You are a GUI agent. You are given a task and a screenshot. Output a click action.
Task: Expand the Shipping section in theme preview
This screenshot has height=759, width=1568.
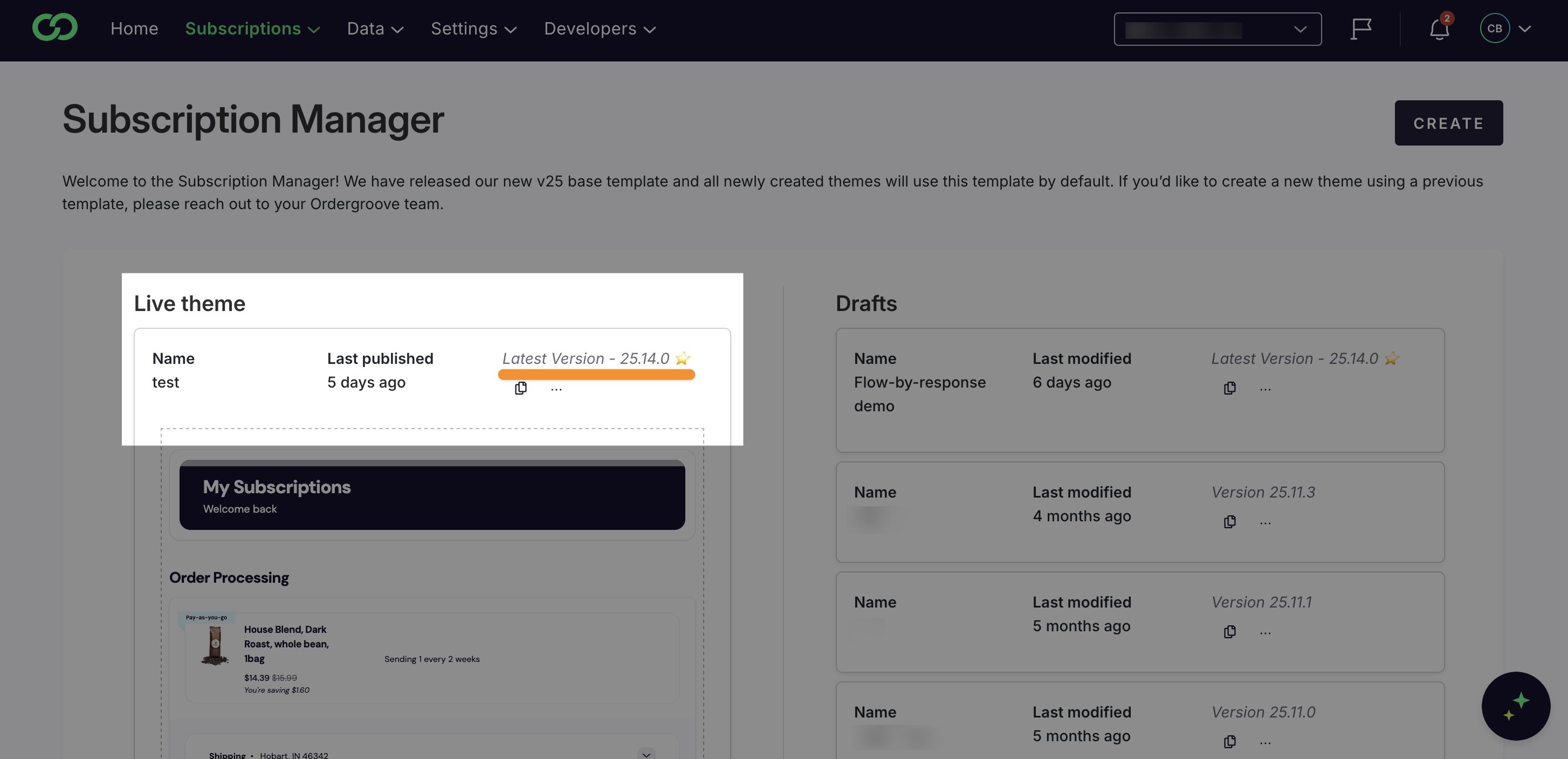647,754
